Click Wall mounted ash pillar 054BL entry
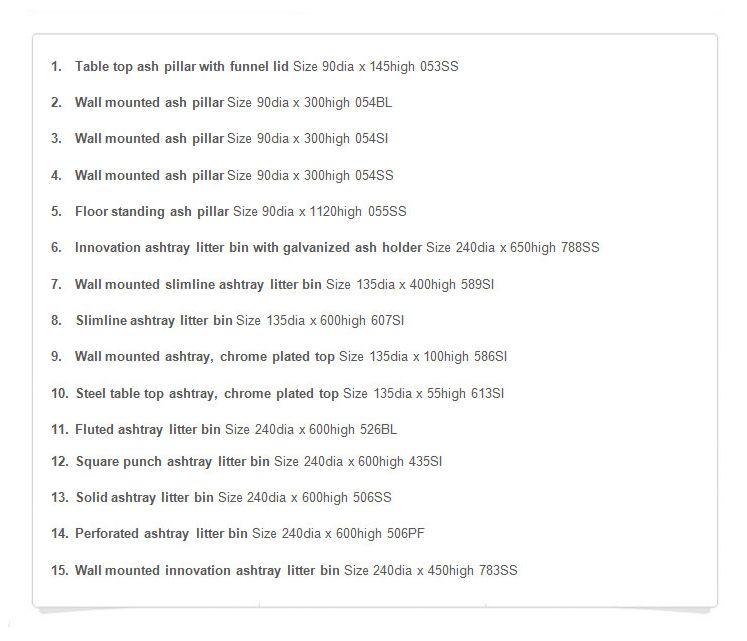This screenshot has width=747, height=641. (222, 102)
